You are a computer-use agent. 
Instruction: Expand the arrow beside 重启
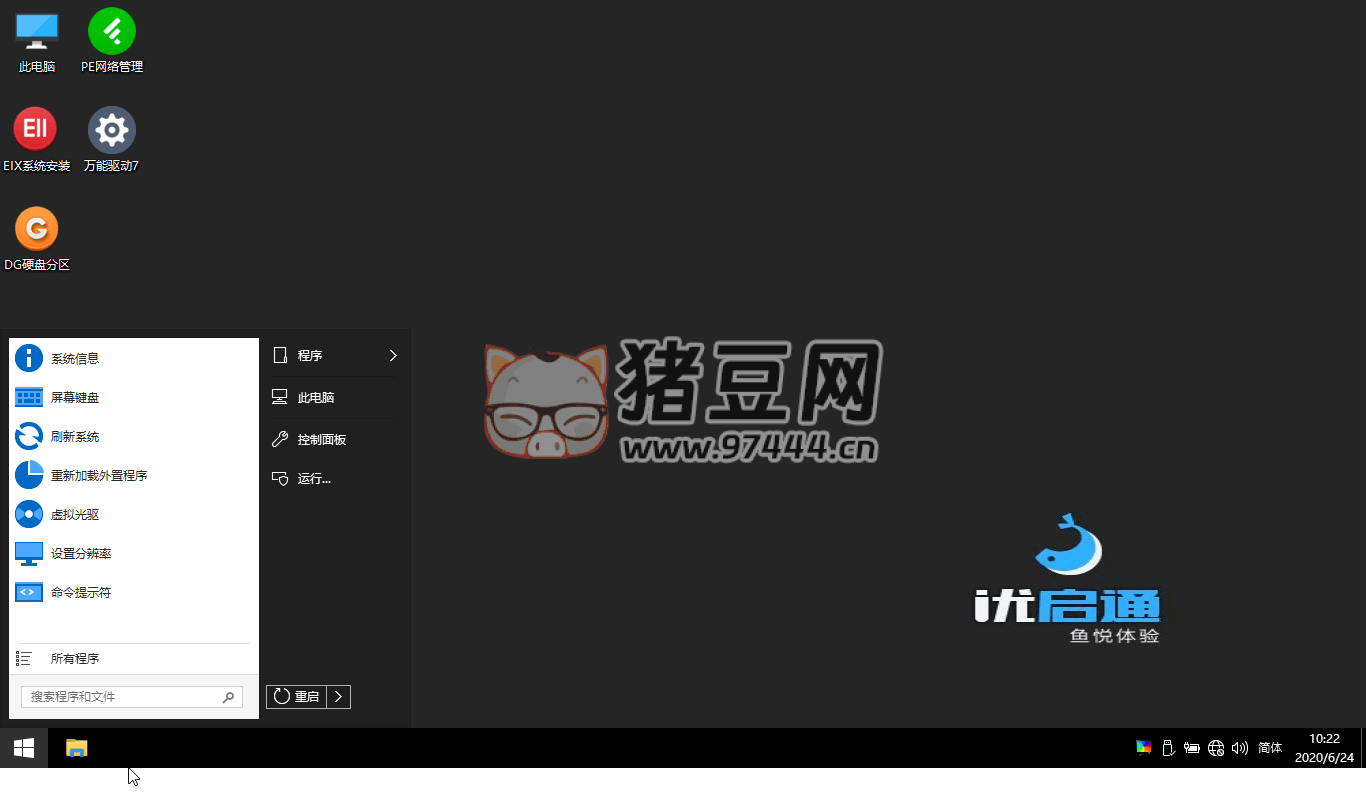click(x=339, y=696)
